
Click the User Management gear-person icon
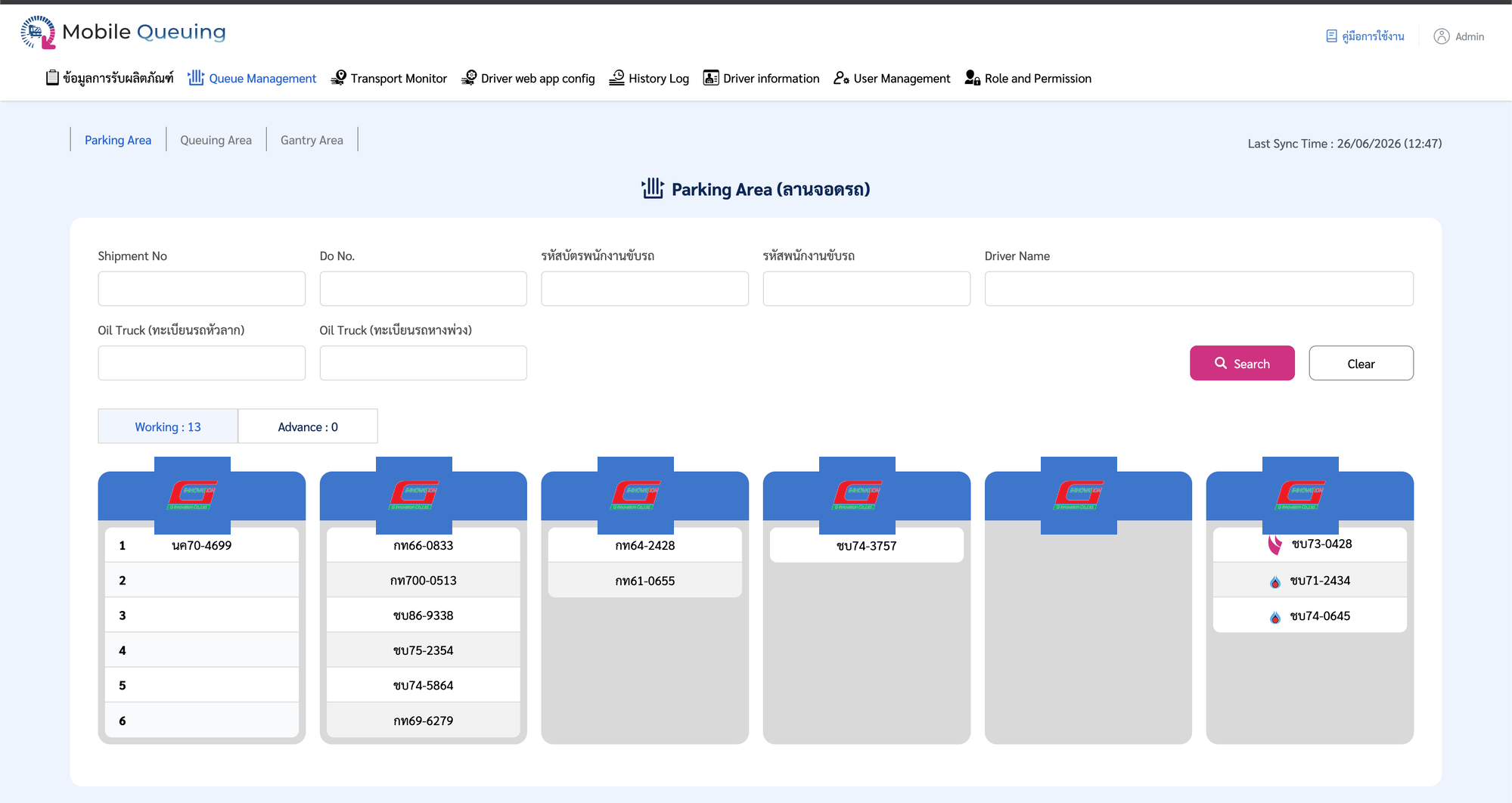click(x=841, y=78)
